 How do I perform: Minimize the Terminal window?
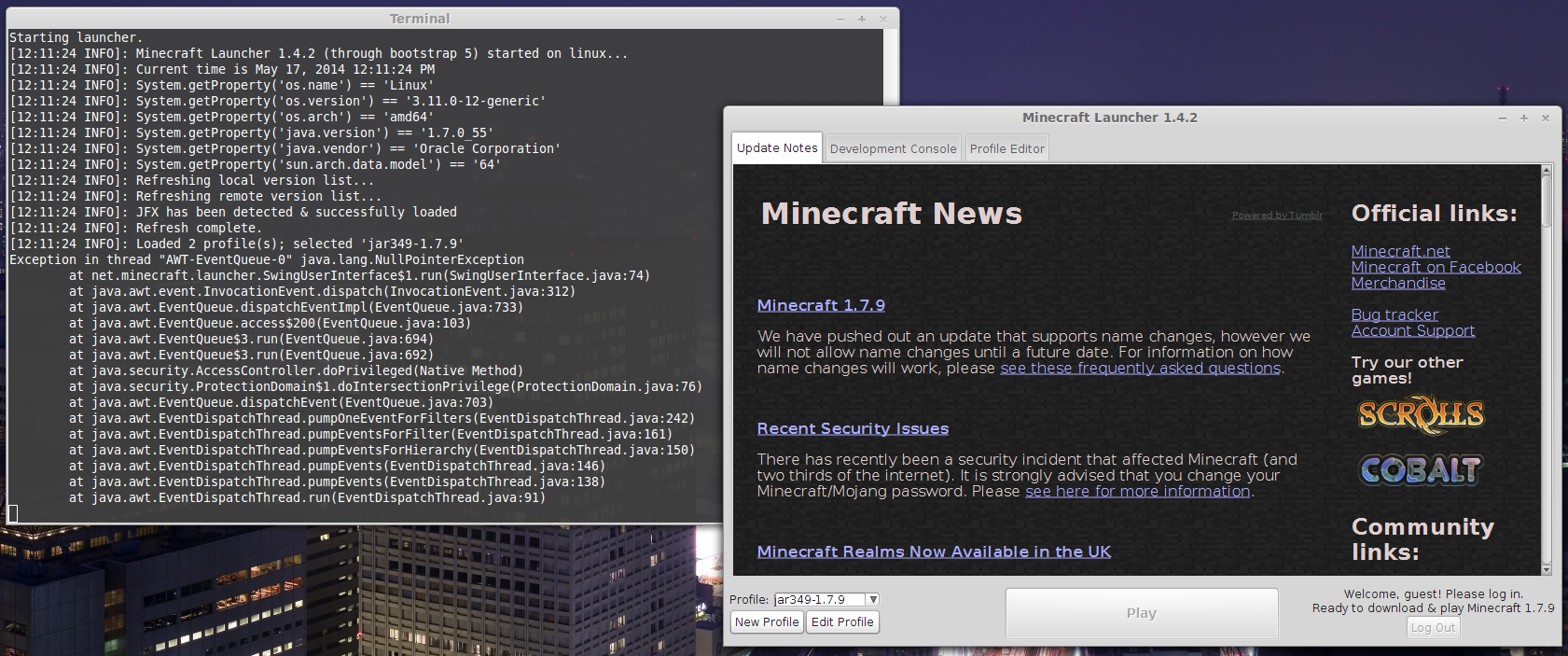[840, 20]
